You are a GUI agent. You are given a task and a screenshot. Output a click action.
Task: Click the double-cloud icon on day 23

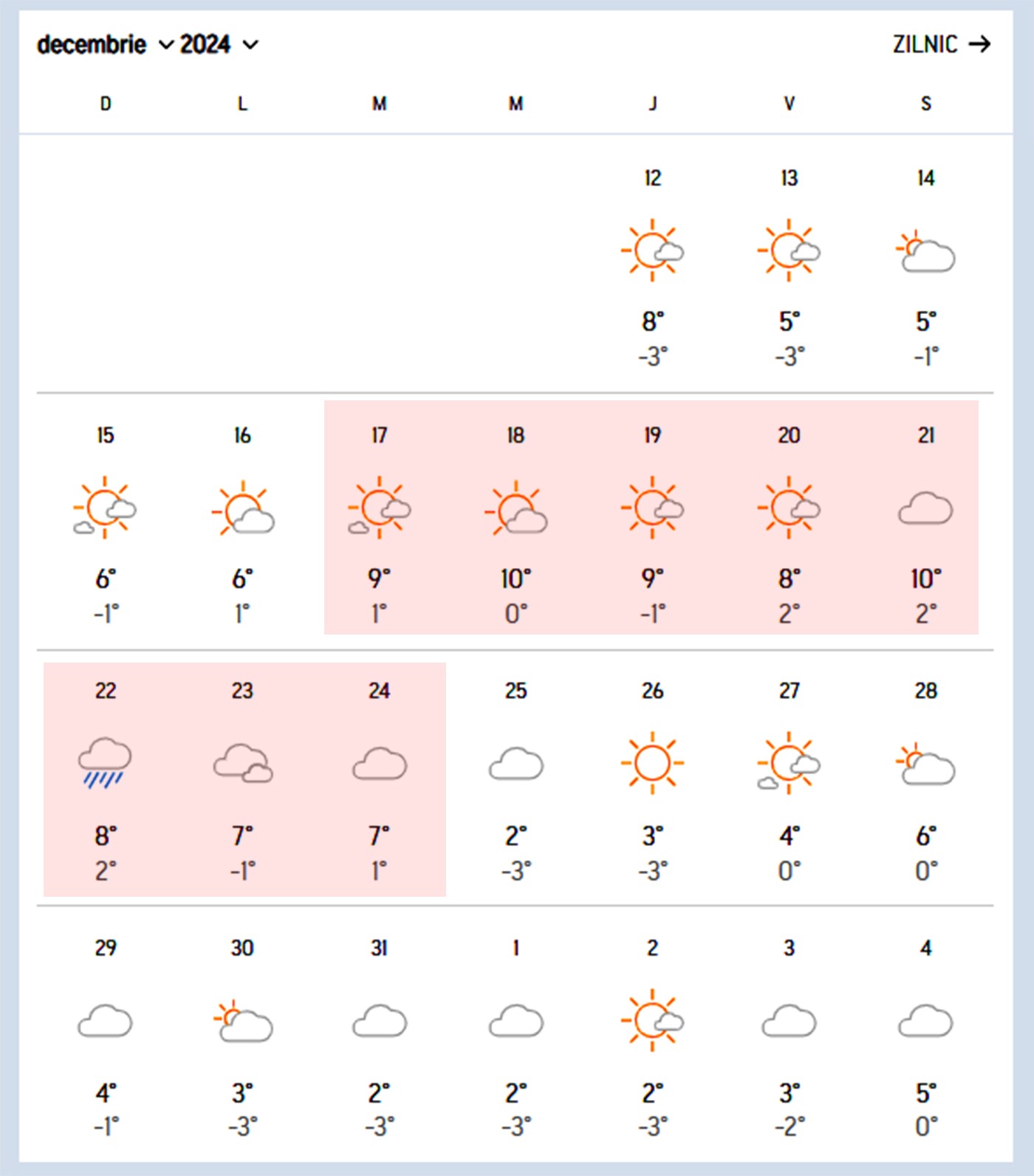point(242,763)
